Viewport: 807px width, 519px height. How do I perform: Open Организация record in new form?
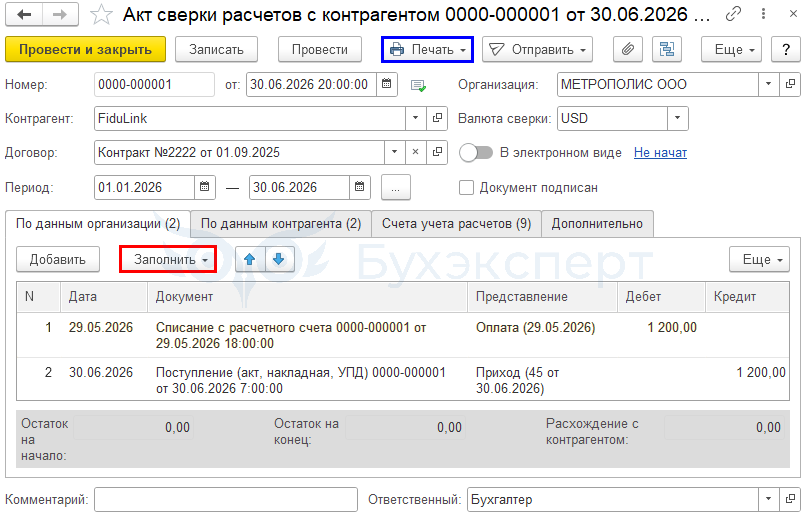(x=790, y=84)
